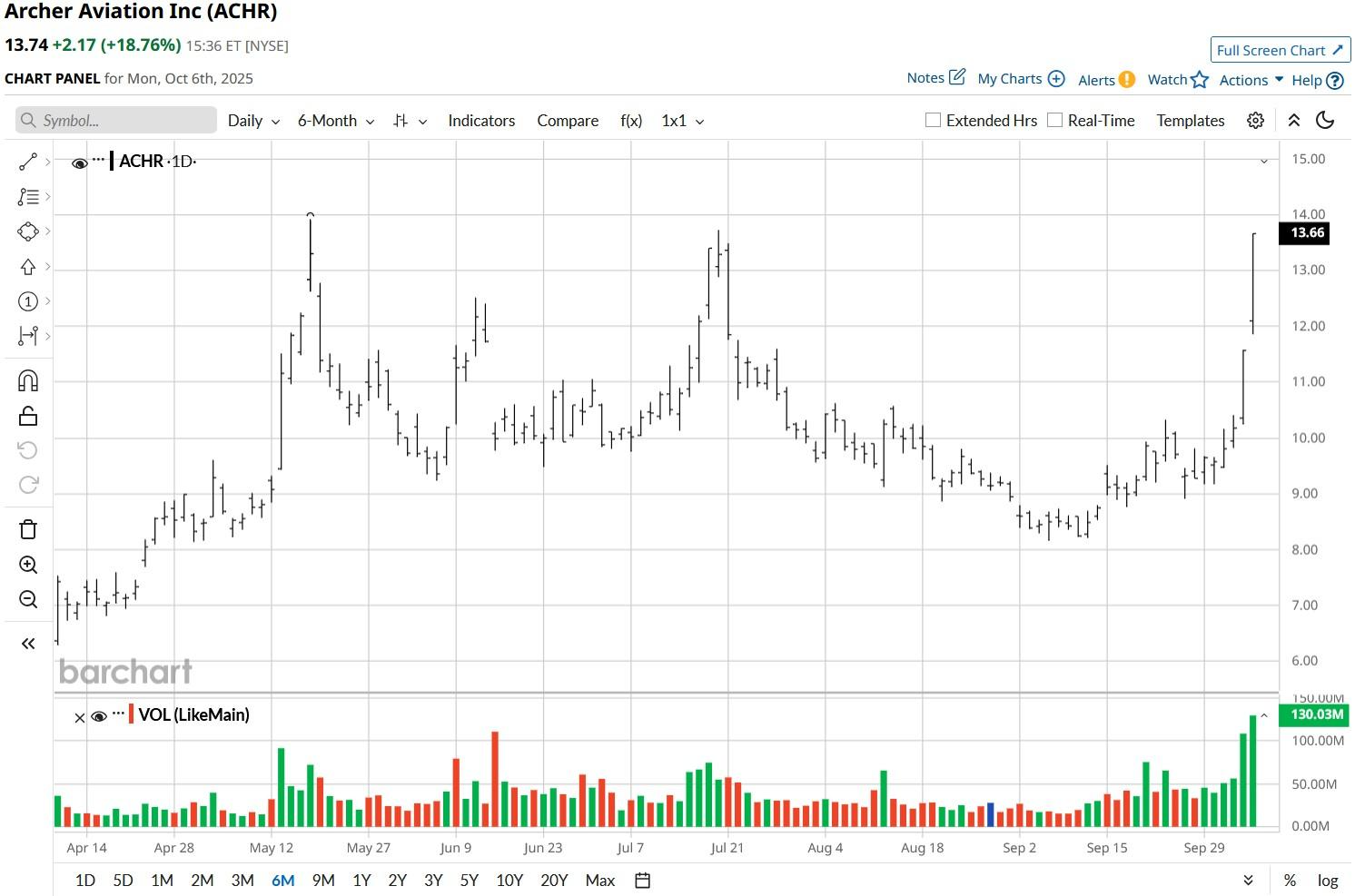Open the Daily interval dropdown
Image resolution: width=1355 pixels, height=896 pixels.
253,121
